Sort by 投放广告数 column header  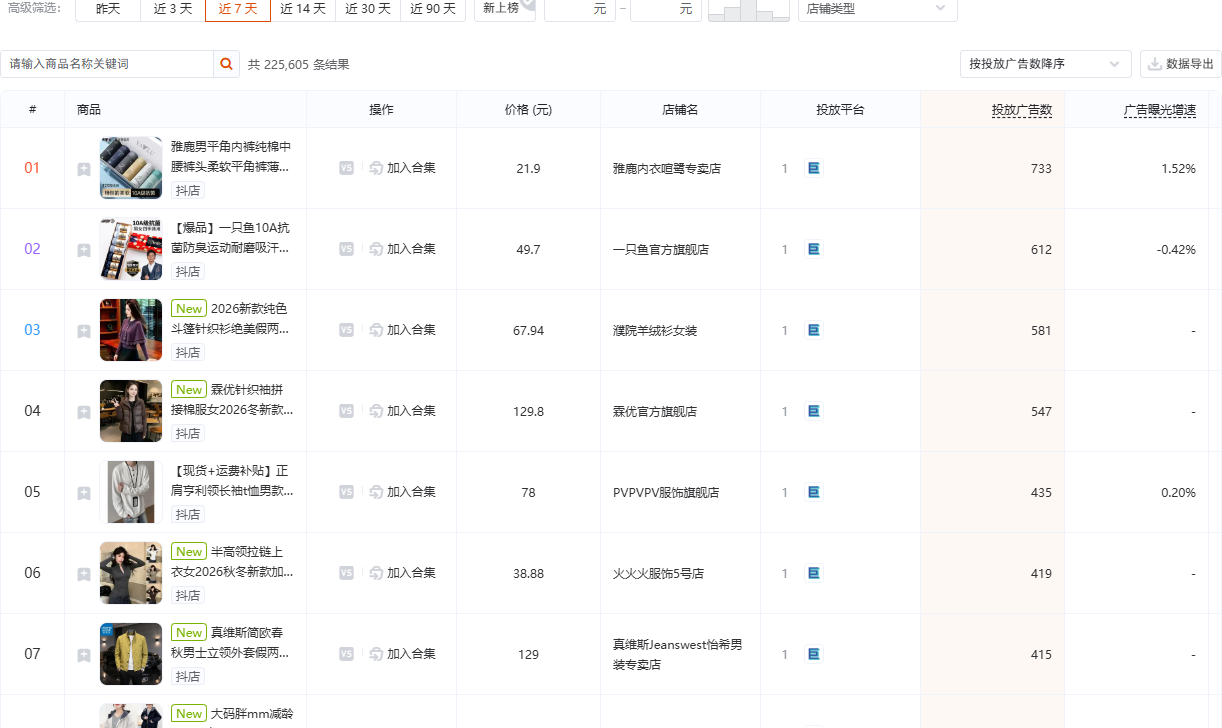tap(1022, 110)
